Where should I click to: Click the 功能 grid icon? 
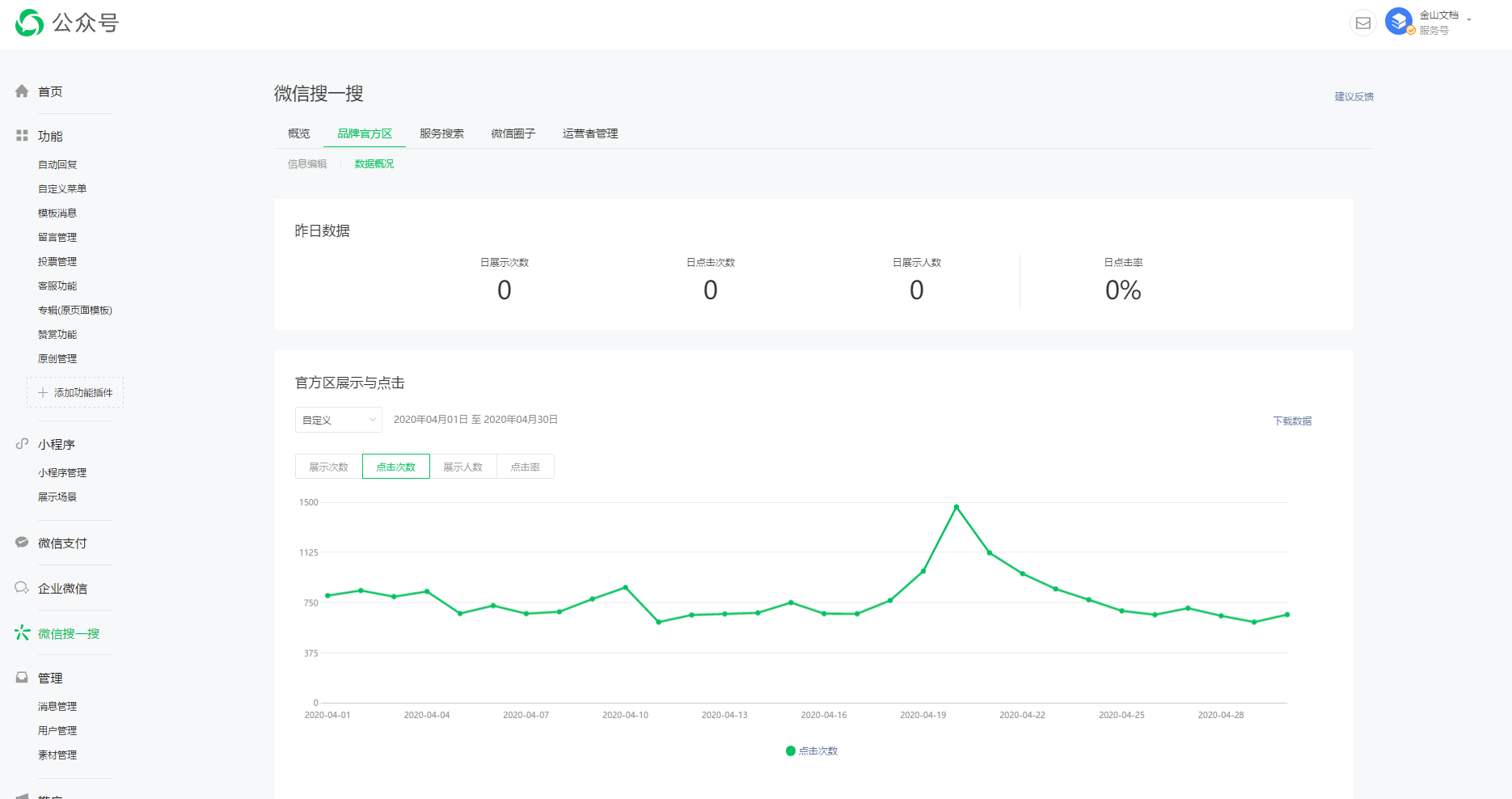click(22, 136)
